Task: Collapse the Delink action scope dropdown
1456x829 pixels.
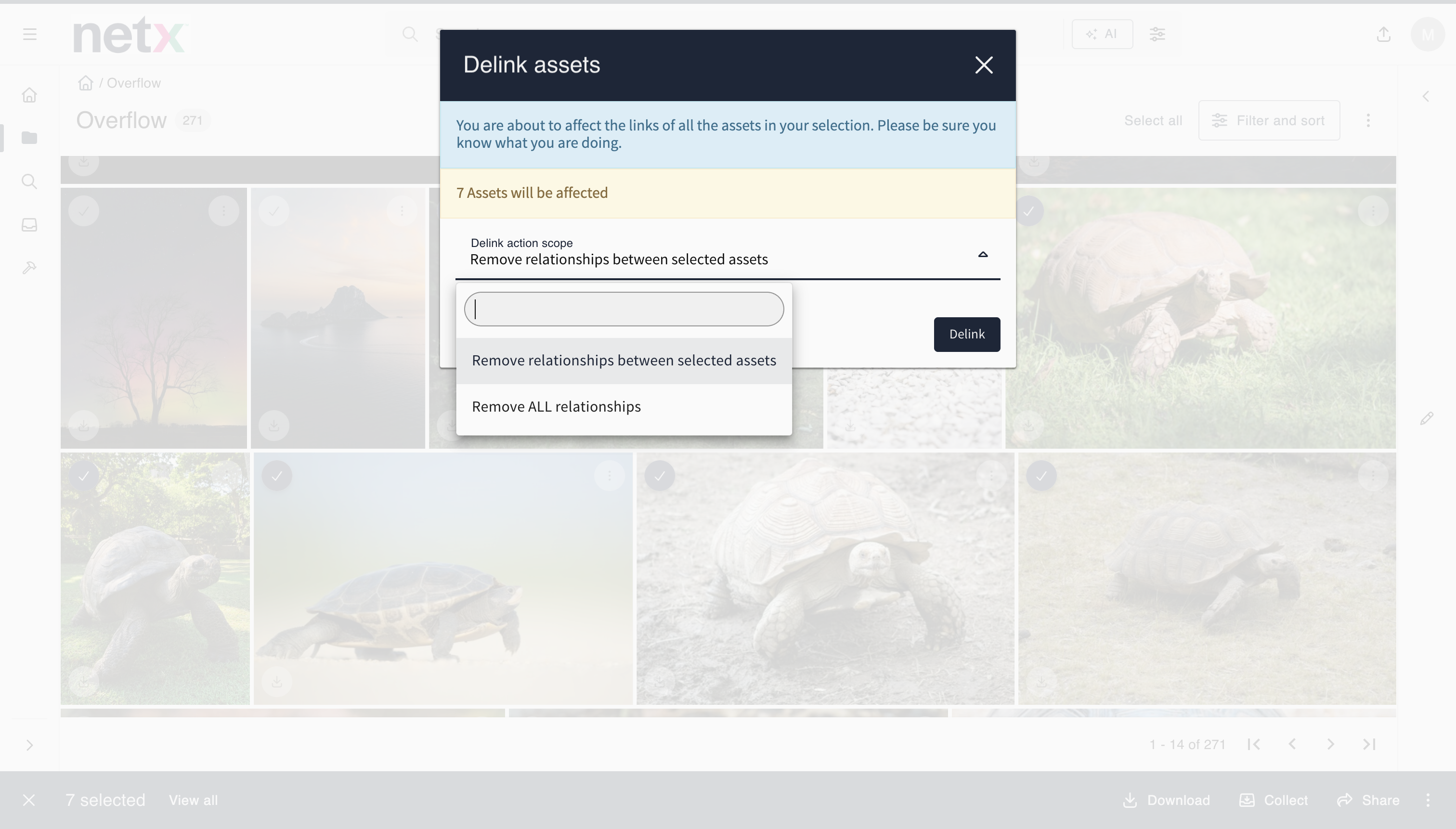Action: coord(982,254)
